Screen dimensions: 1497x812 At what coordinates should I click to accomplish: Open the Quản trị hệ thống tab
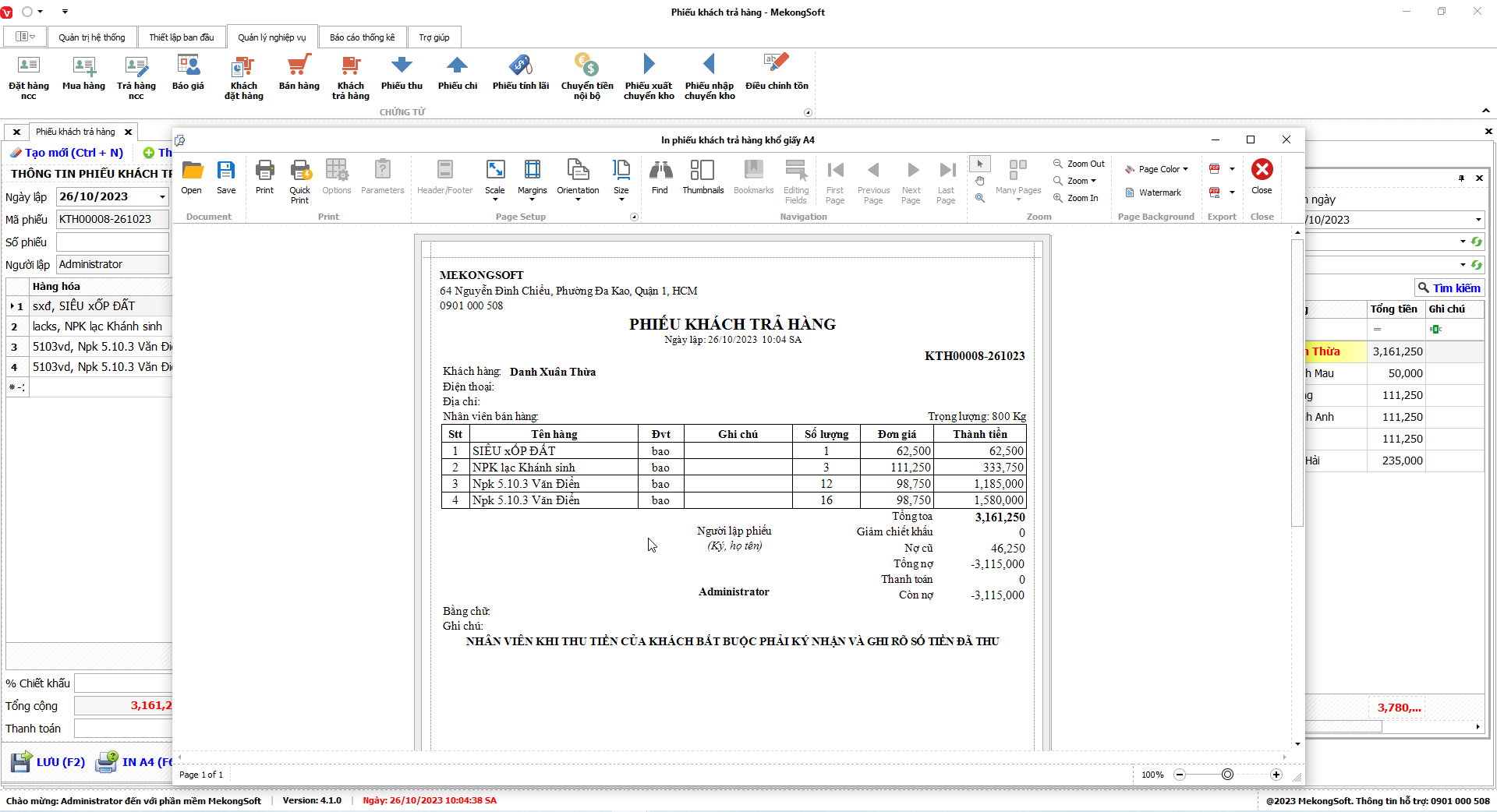91,37
